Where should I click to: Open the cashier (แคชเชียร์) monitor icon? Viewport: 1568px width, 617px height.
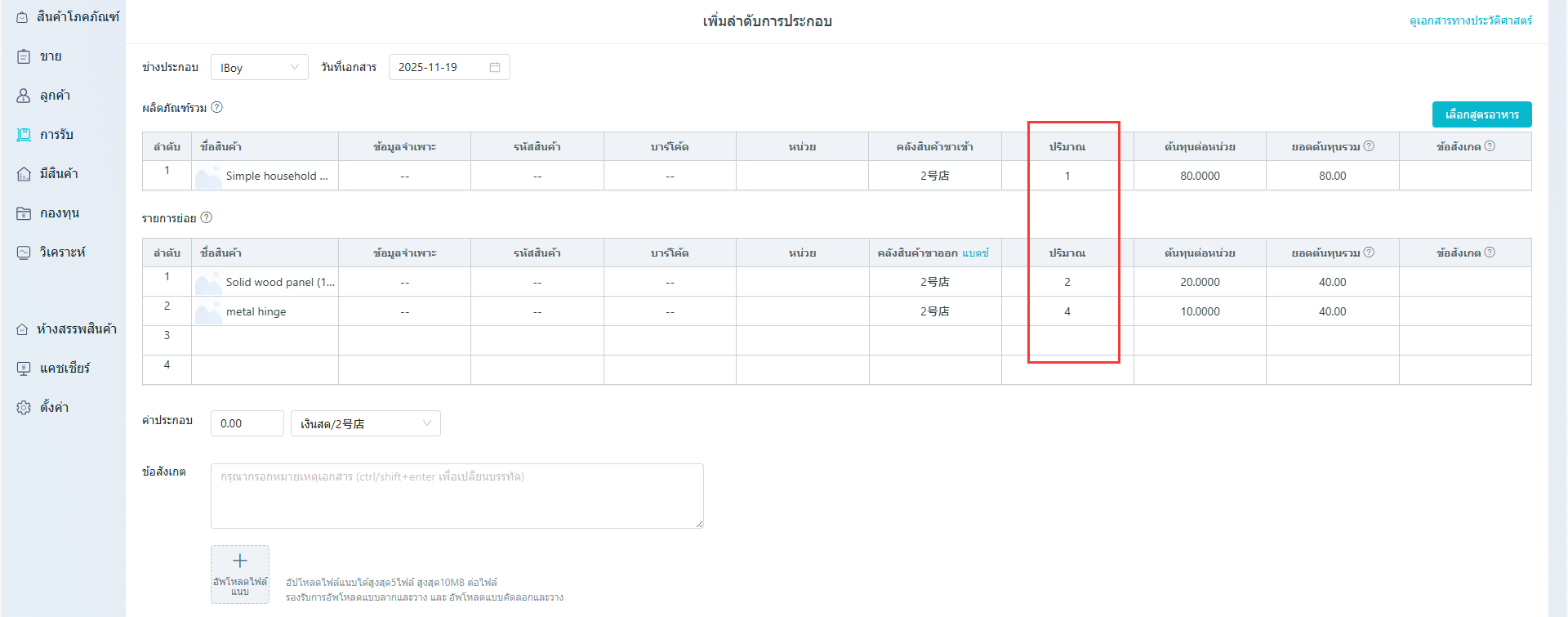(24, 369)
